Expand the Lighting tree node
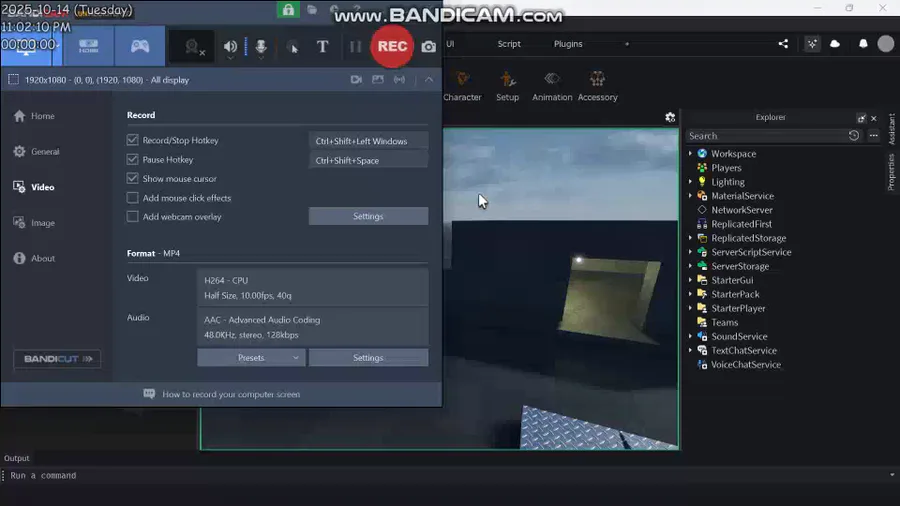Screen dimensions: 900x506 pos(690,182)
